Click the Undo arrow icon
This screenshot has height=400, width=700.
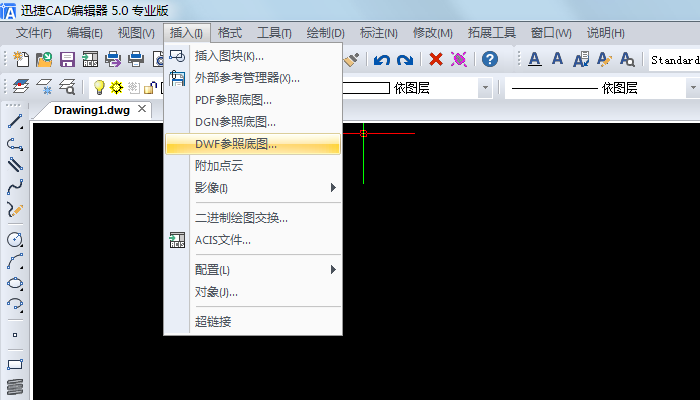pos(382,59)
